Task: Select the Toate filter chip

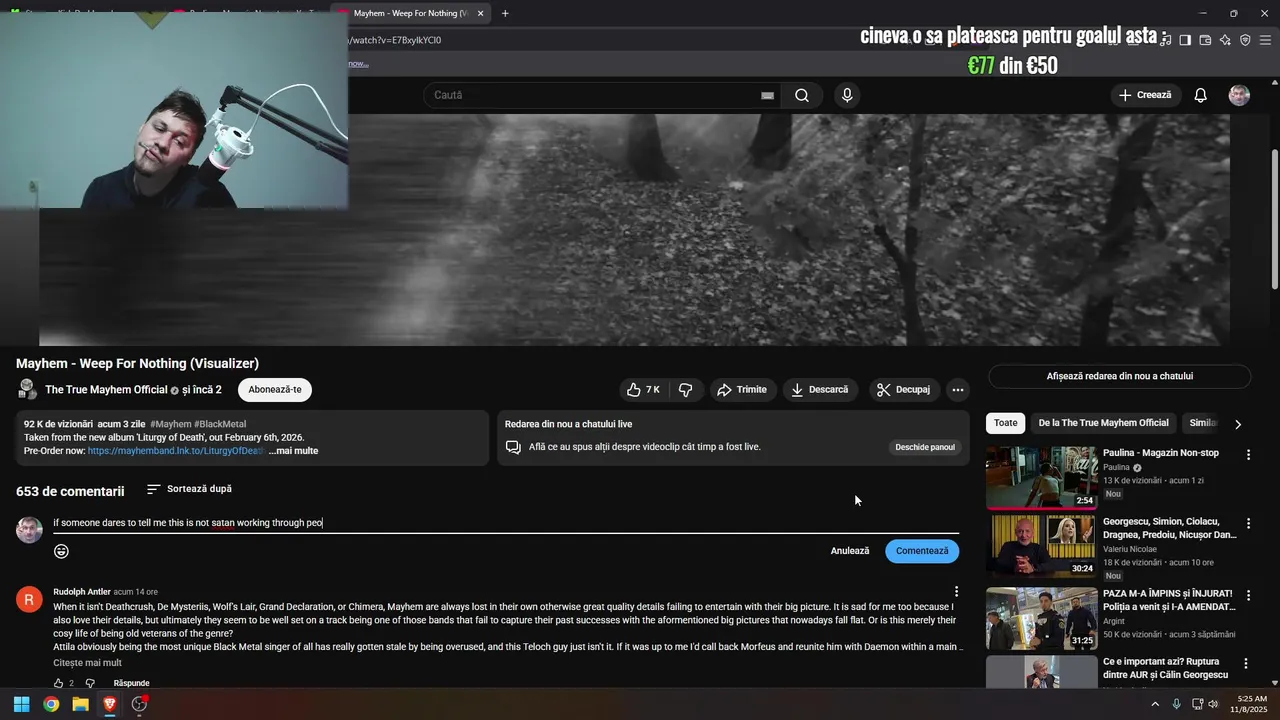Action: pos(1006,423)
